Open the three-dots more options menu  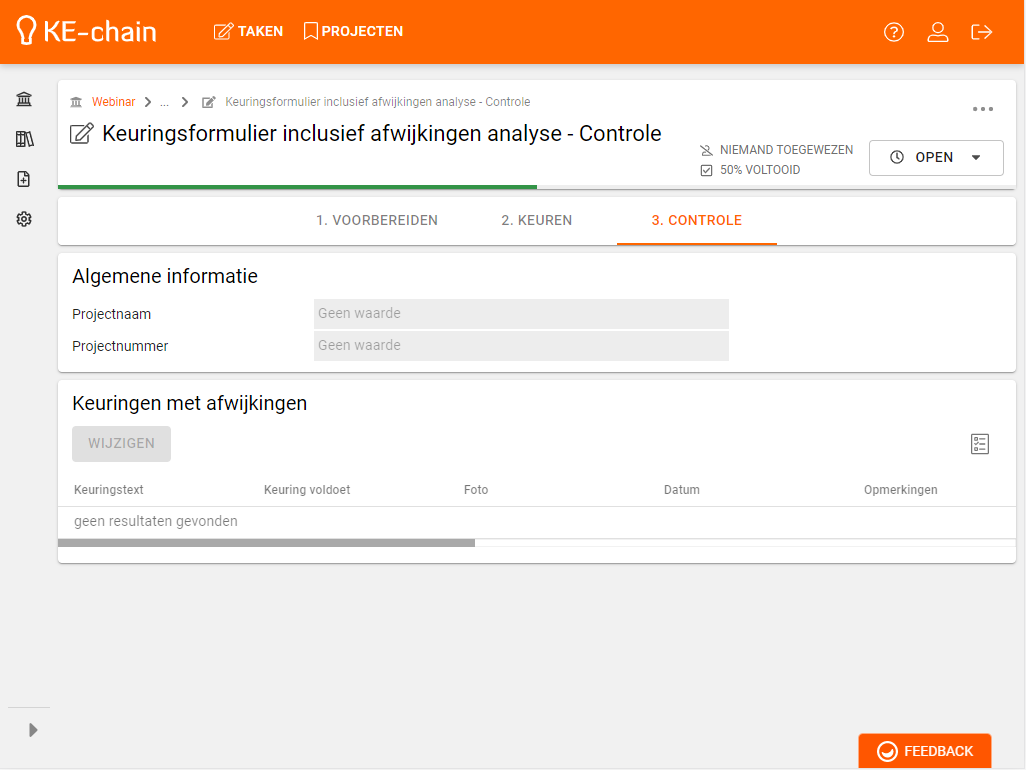click(983, 109)
